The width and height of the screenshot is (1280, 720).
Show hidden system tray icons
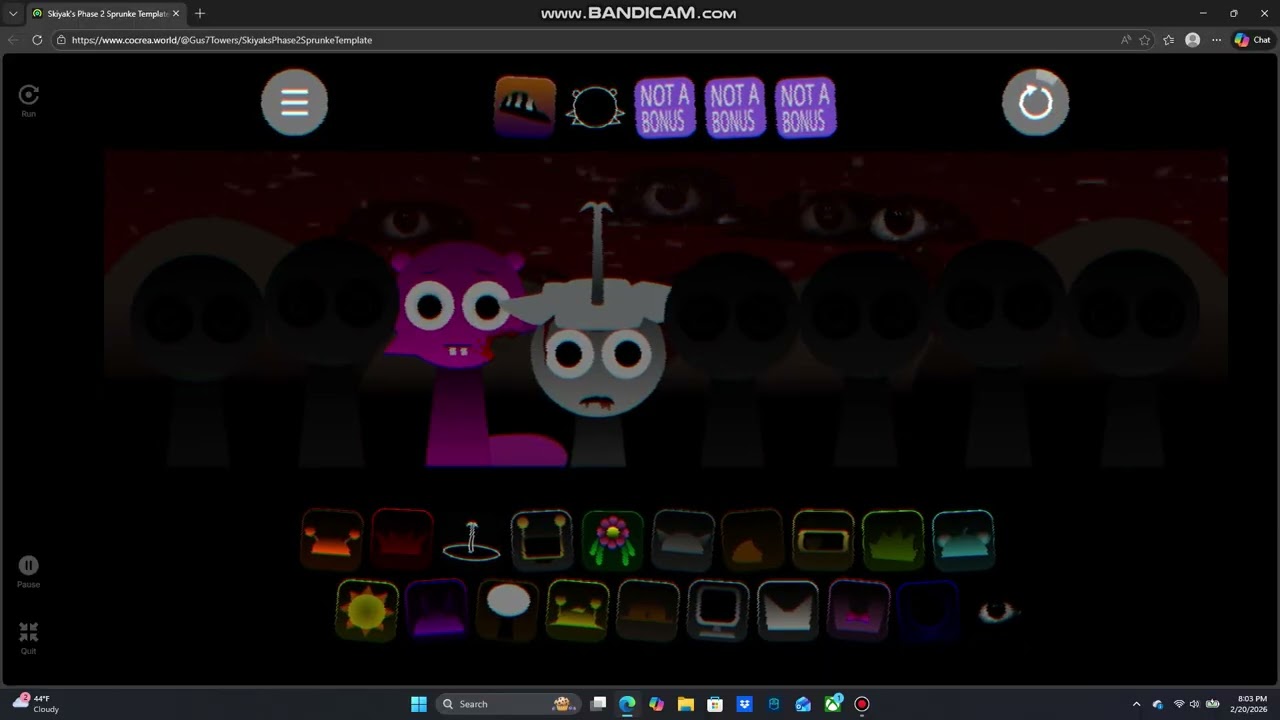(x=1136, y=704)
